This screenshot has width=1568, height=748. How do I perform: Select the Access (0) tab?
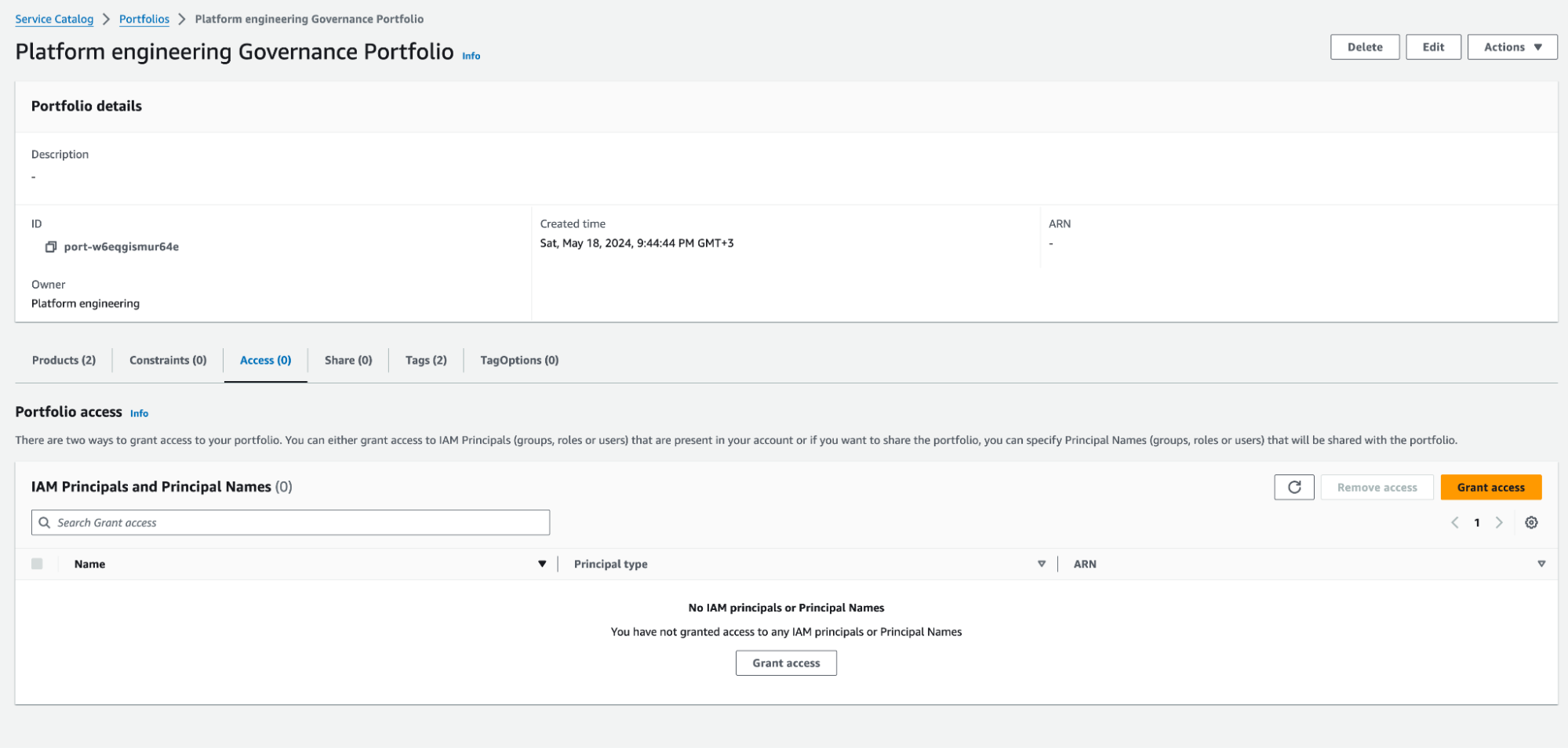coord(266,360)
